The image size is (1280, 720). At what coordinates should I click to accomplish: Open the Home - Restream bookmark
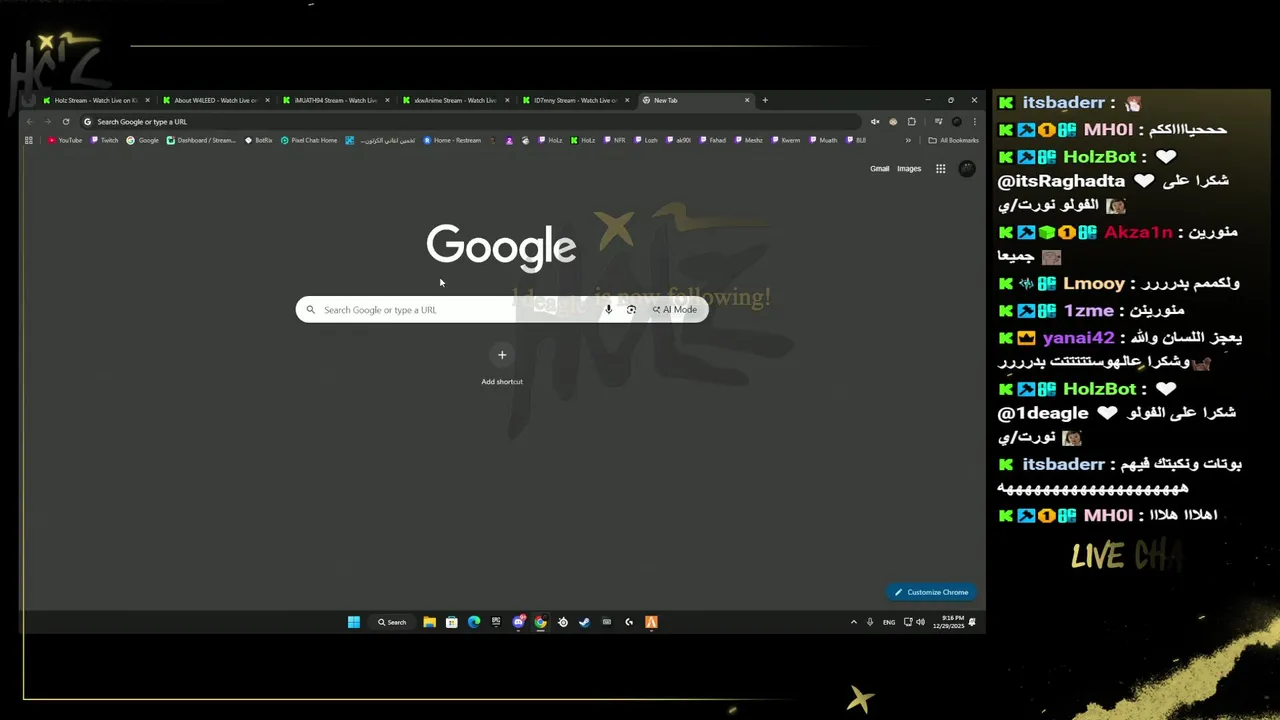click(452, 140)
